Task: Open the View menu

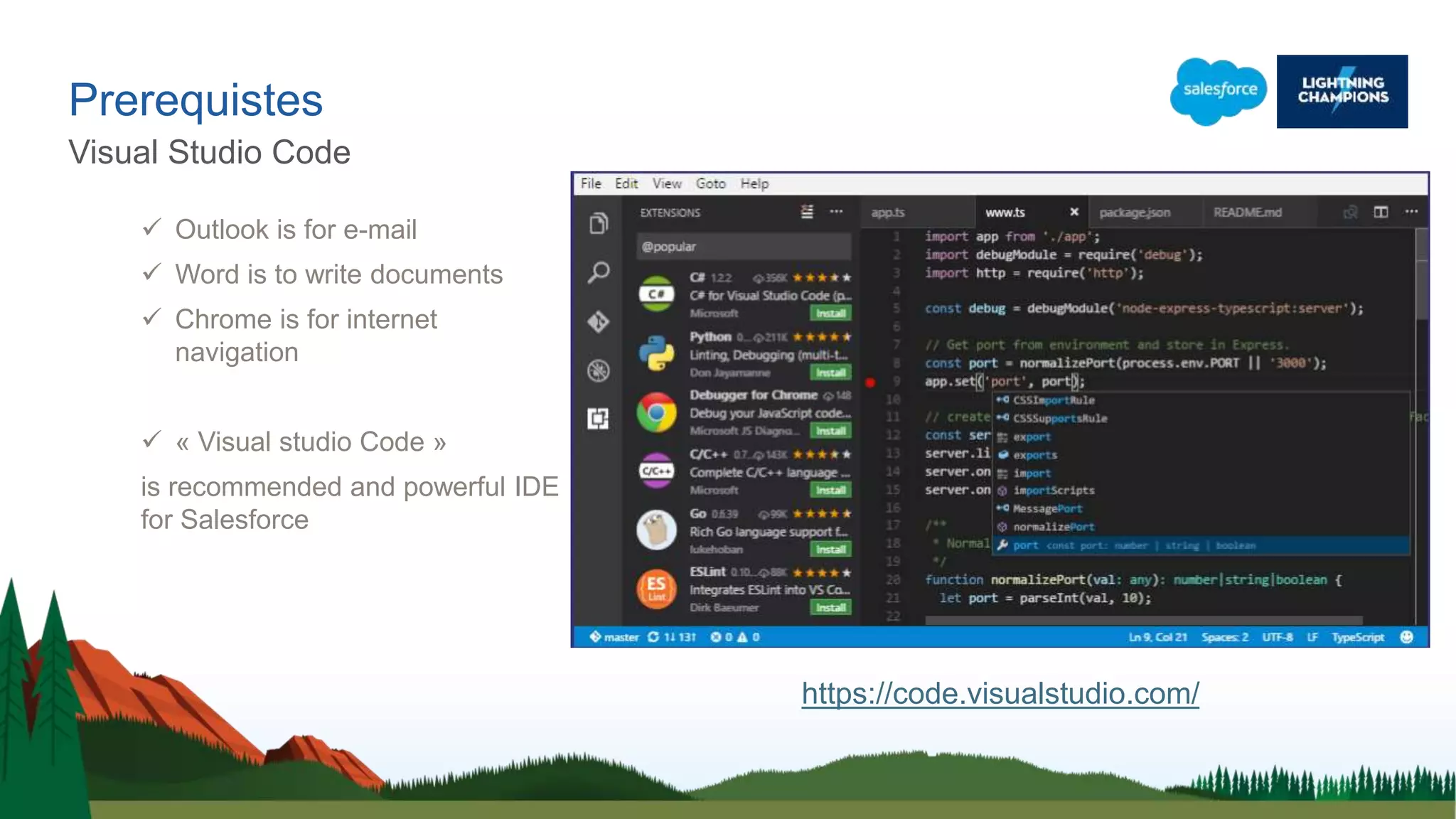Action: (x=667, y=184)
